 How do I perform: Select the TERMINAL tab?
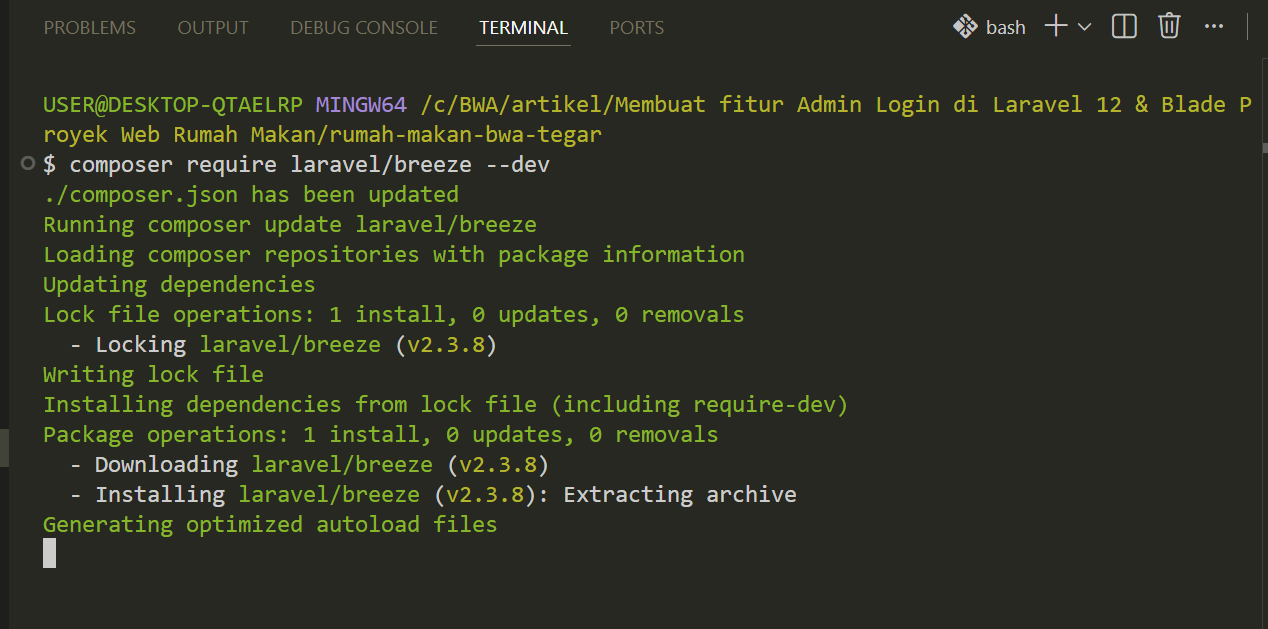click(523, 28)
